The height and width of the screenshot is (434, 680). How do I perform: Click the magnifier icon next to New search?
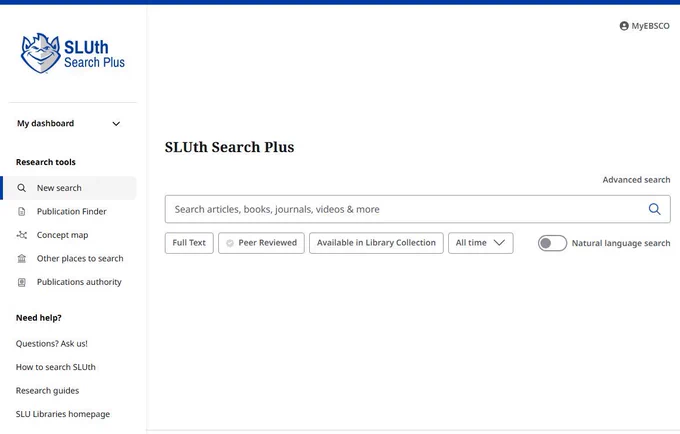(21, 188)
